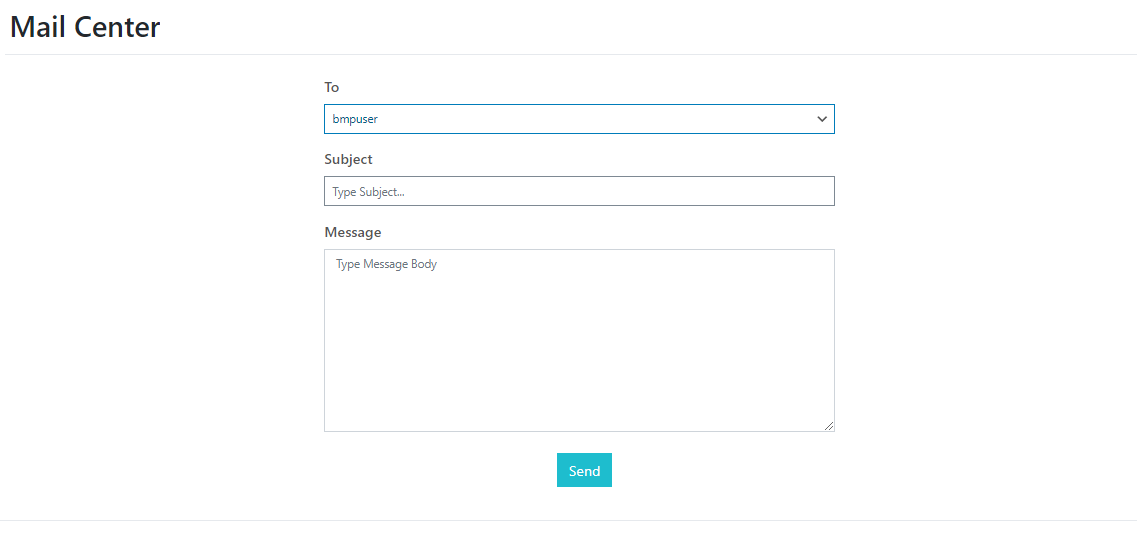
Task: Click the middle of the To combo box
Action: [579, 119]
